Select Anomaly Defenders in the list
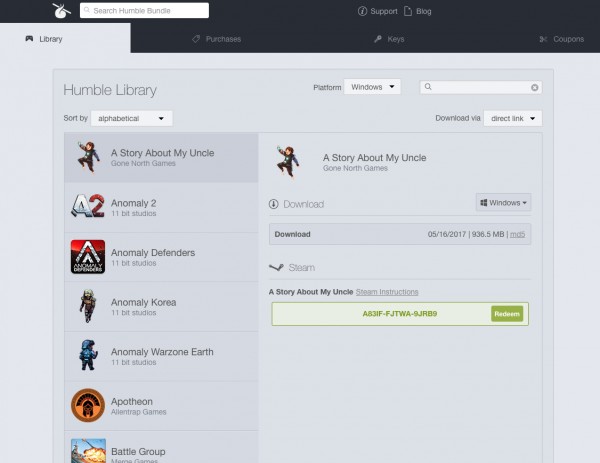This screenshot has height=463, width=600. point(161,257)
